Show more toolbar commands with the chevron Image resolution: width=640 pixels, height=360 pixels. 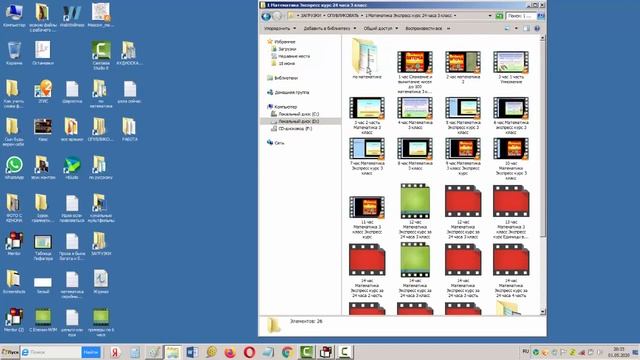pyautogui.click(x=449, y=29)
